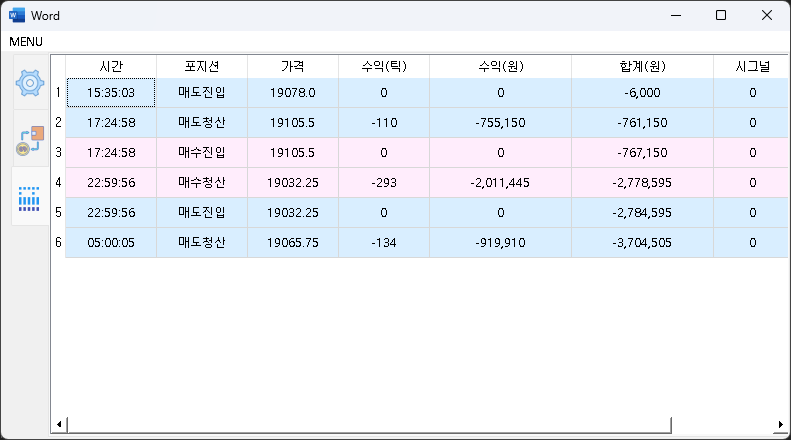Select the orange flow-link sidebar icon
This screenshot has width=791, height=440.
pyautogui.click(x=30, y=141)
